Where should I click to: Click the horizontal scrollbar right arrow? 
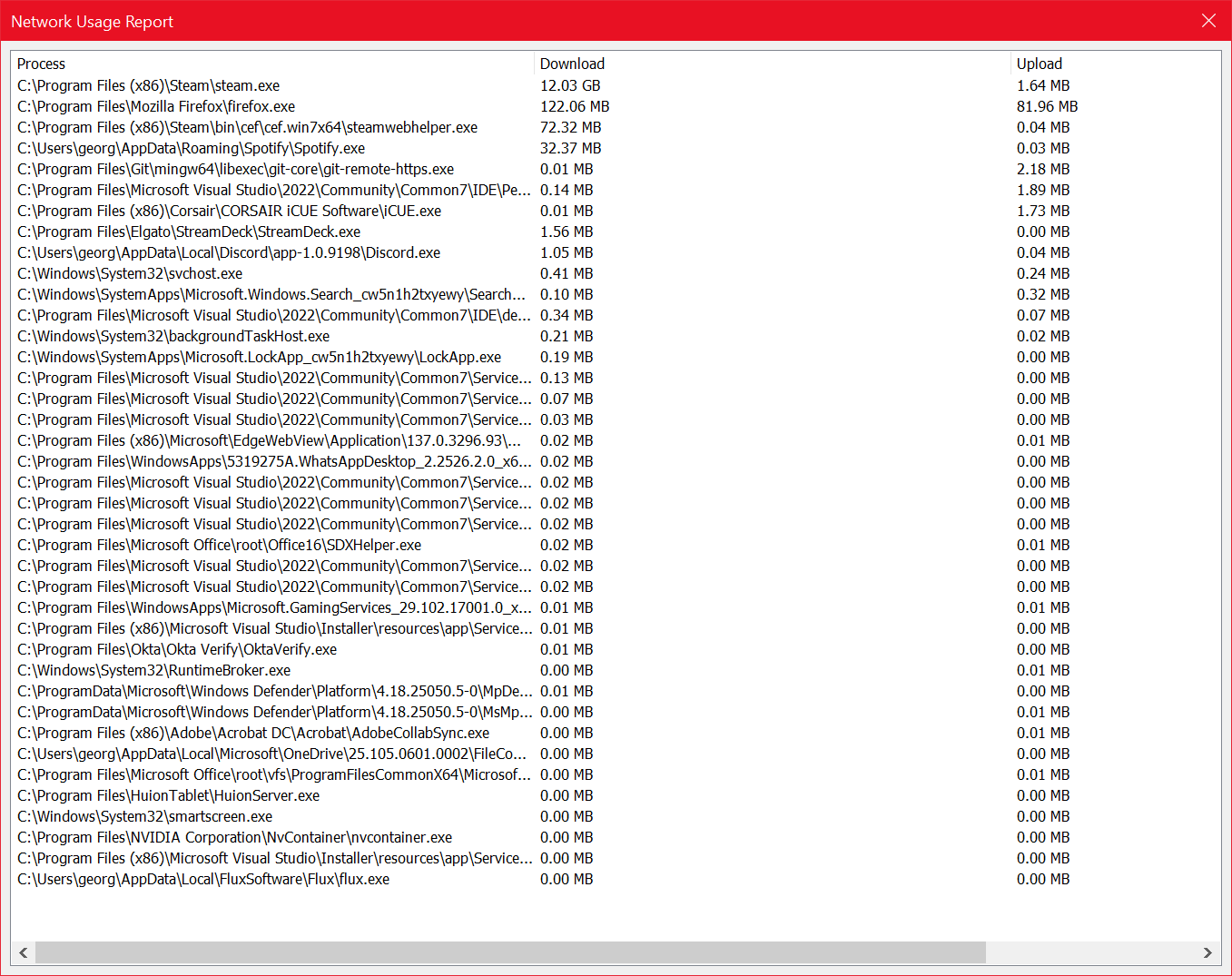1207,952
